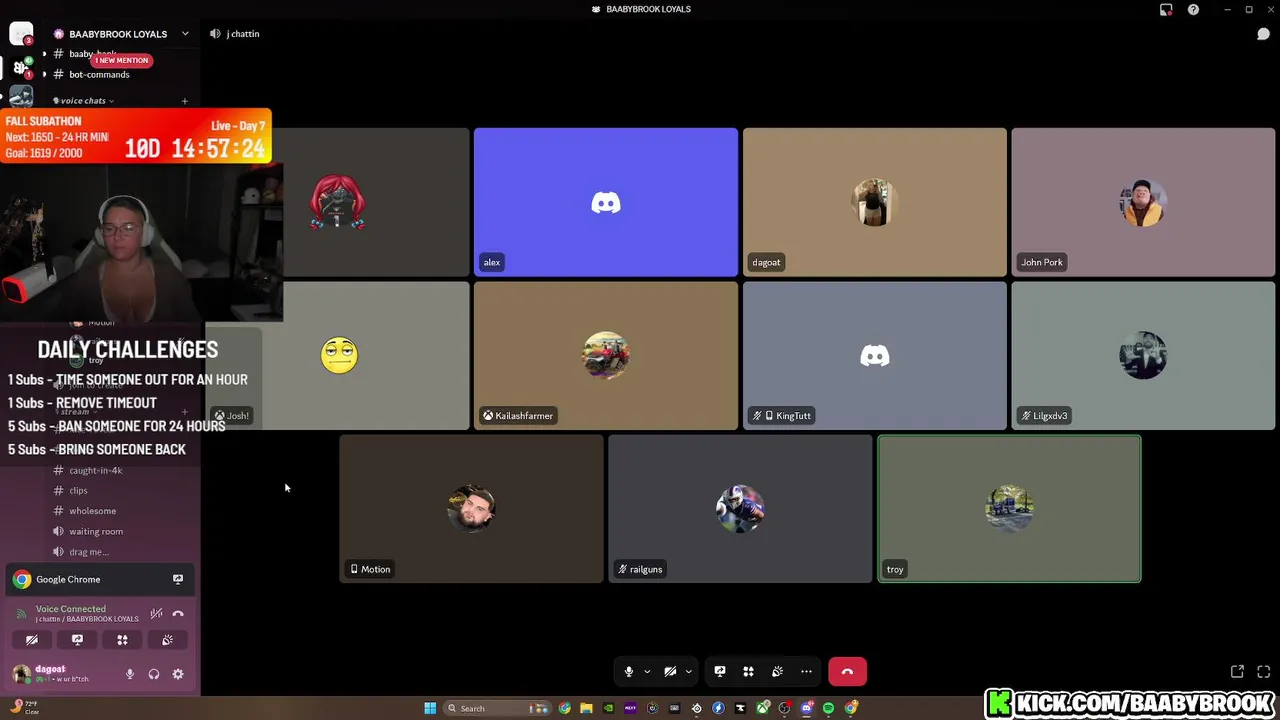Mute with the user panel microphone icon
This screenshot has height=720, width=1280.
pyautogui.click(x=129, y=674)
